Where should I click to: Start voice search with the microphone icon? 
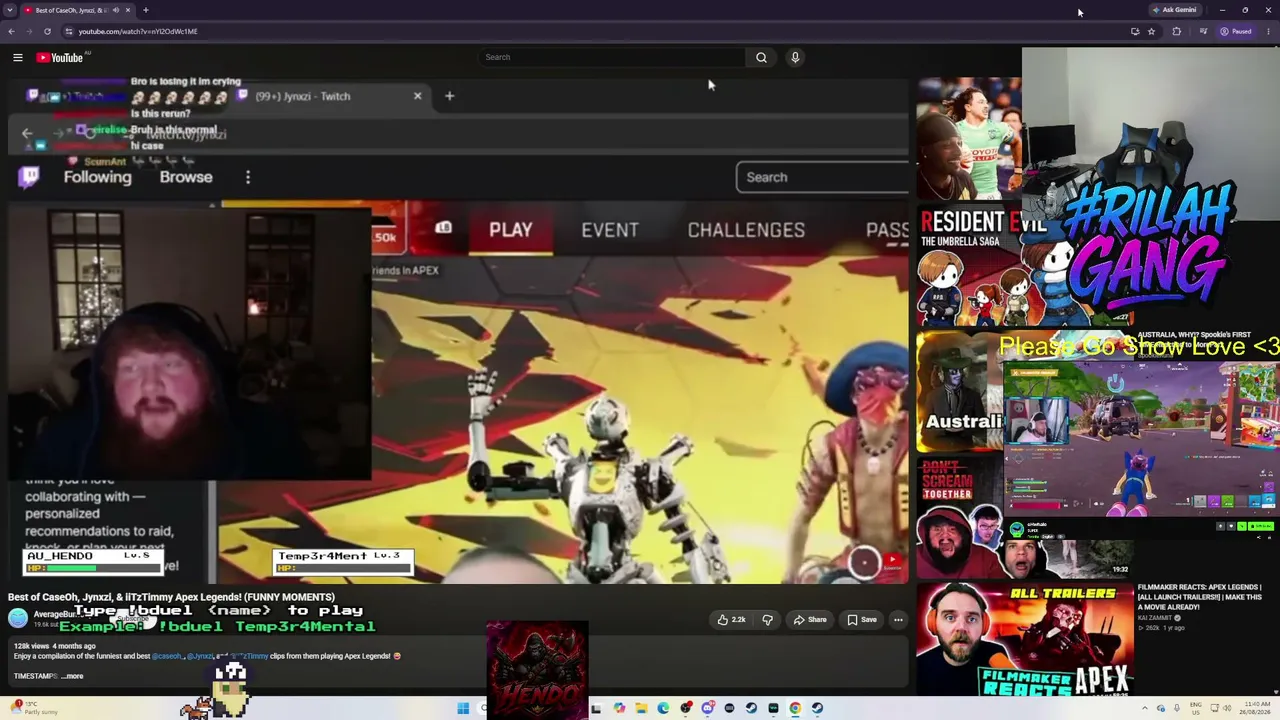795,57
